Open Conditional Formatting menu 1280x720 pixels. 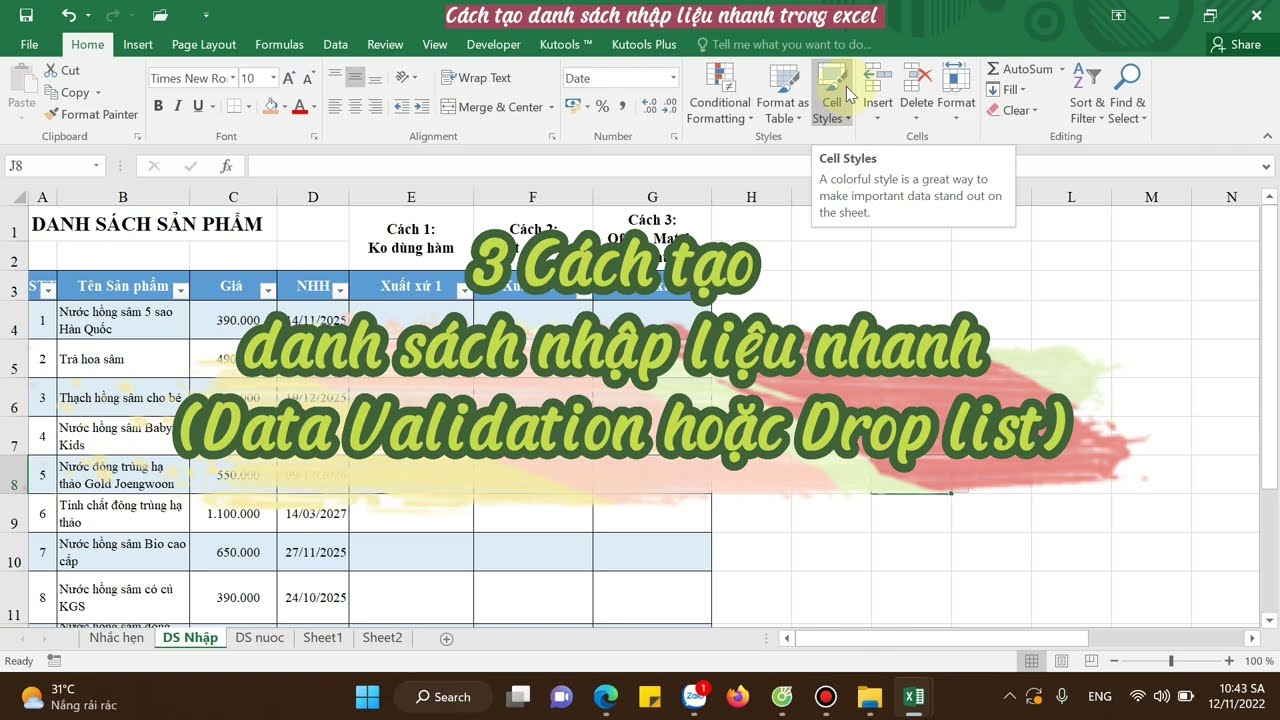[720, 94]
